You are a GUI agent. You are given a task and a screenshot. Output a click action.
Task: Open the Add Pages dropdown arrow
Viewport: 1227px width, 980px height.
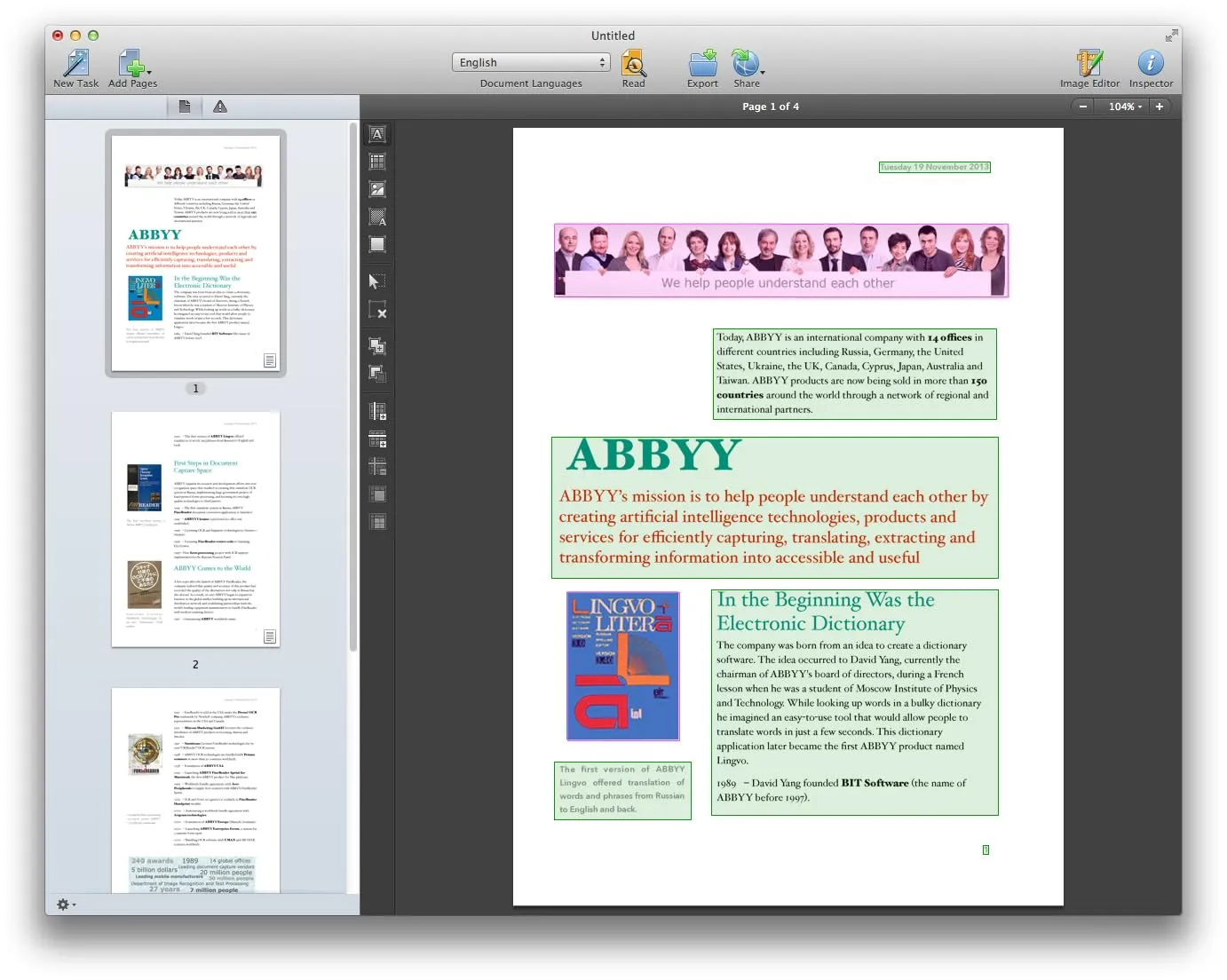coord(149,72)
